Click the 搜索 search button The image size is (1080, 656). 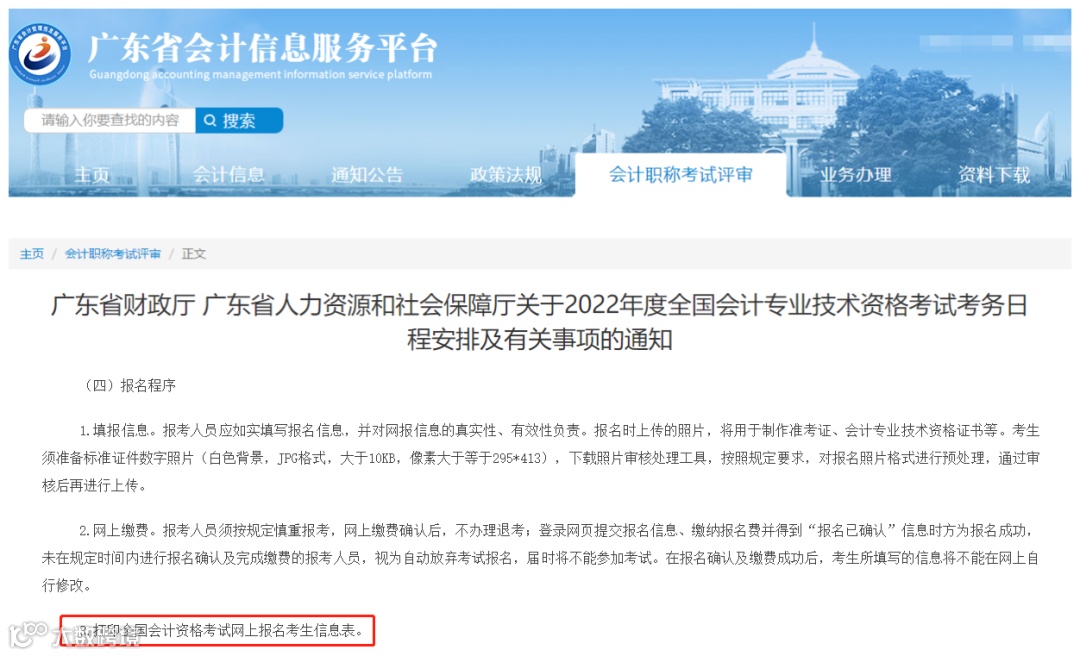pos(239,121)
